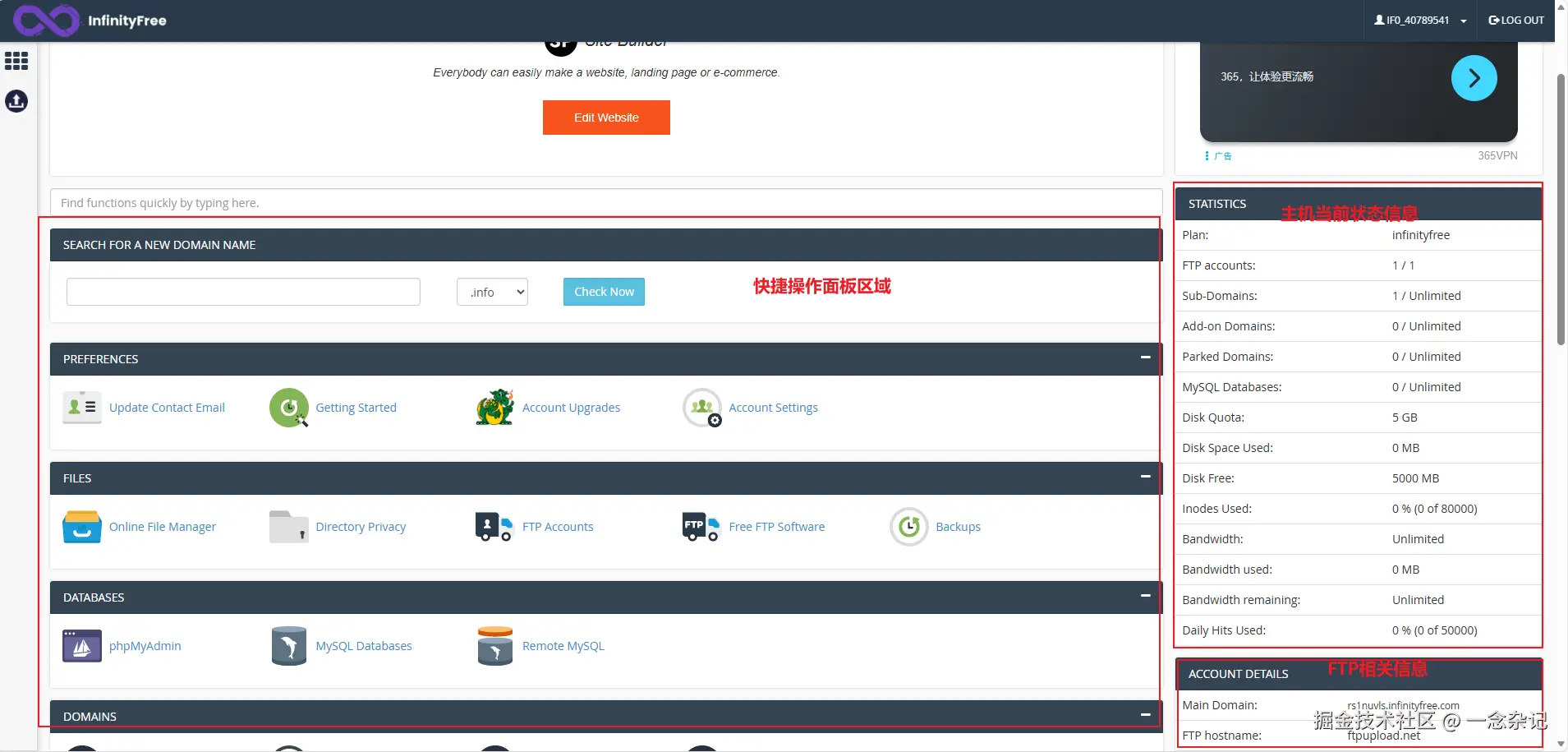Click the Account Settings icon

point(702,408)
